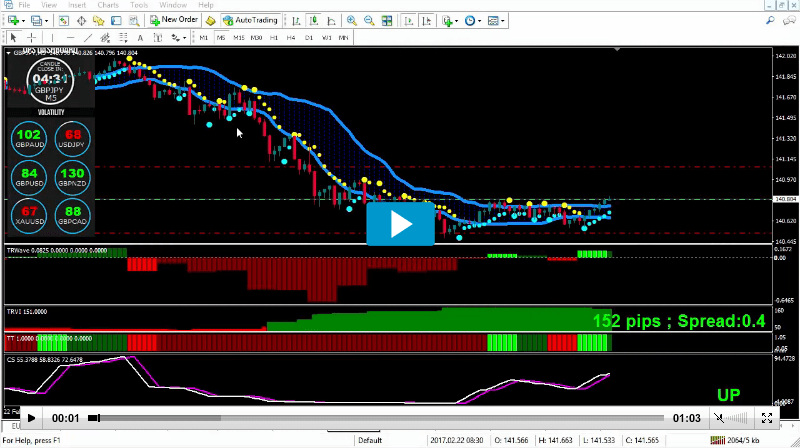
Task: Switch chart to H1 timeframe
Action: (x=274, y=38)
